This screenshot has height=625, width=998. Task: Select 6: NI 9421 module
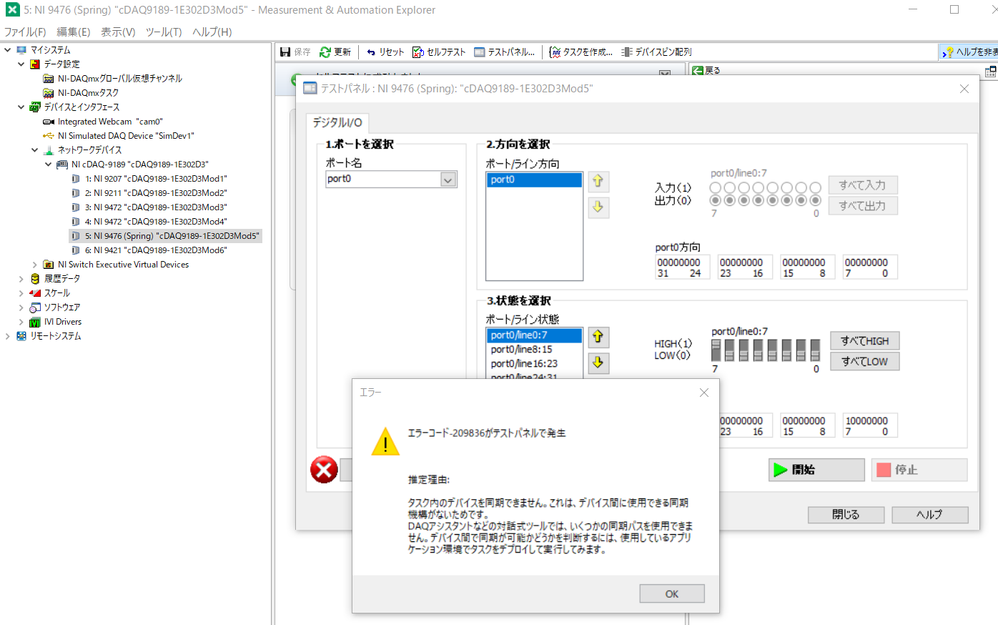(x=156, y=250)
